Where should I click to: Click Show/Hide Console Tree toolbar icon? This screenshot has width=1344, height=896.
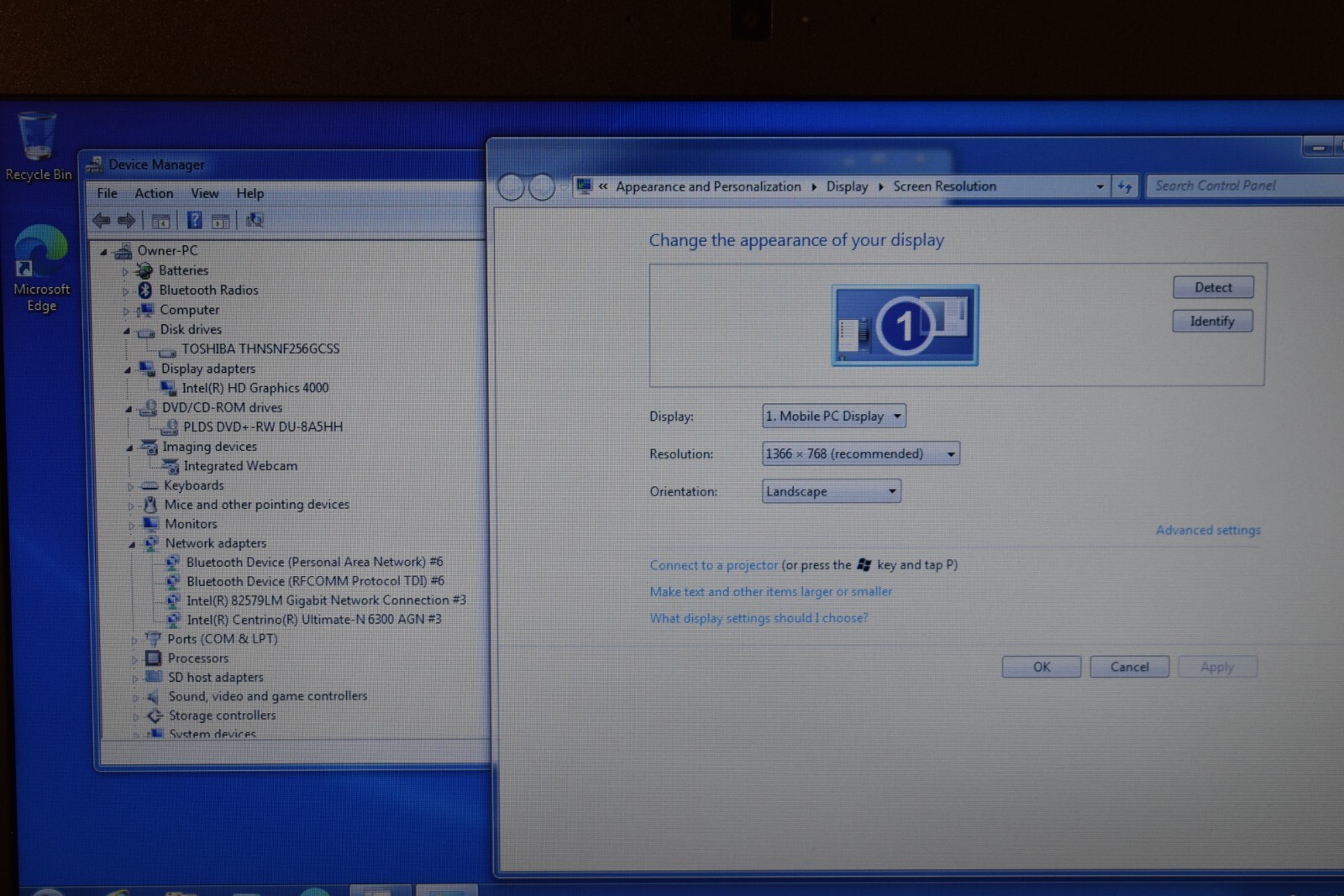160,221
